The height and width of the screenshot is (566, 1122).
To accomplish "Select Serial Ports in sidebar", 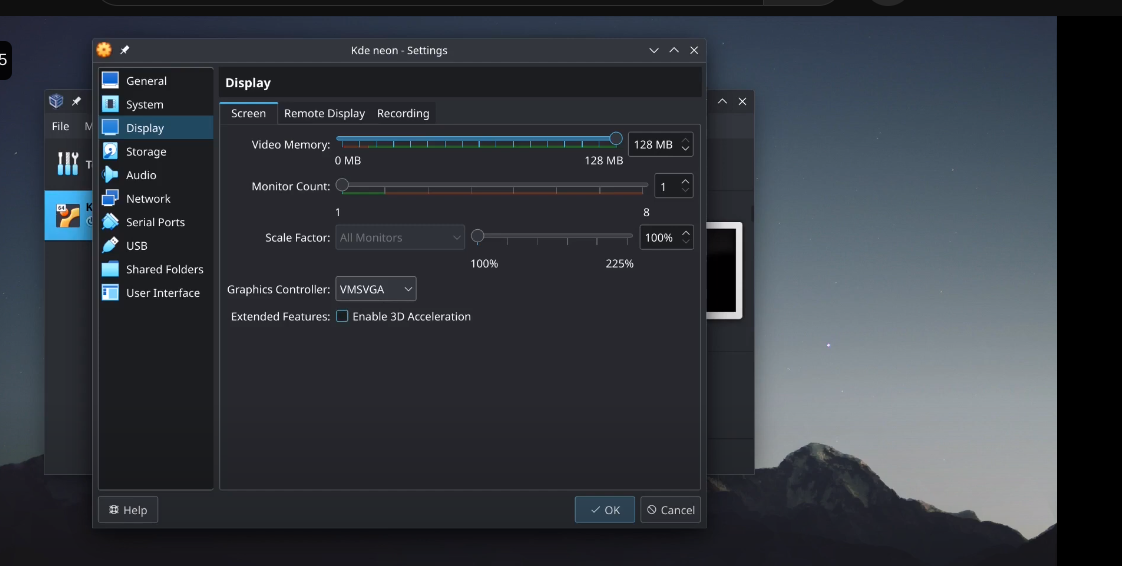I will [155, 222].
